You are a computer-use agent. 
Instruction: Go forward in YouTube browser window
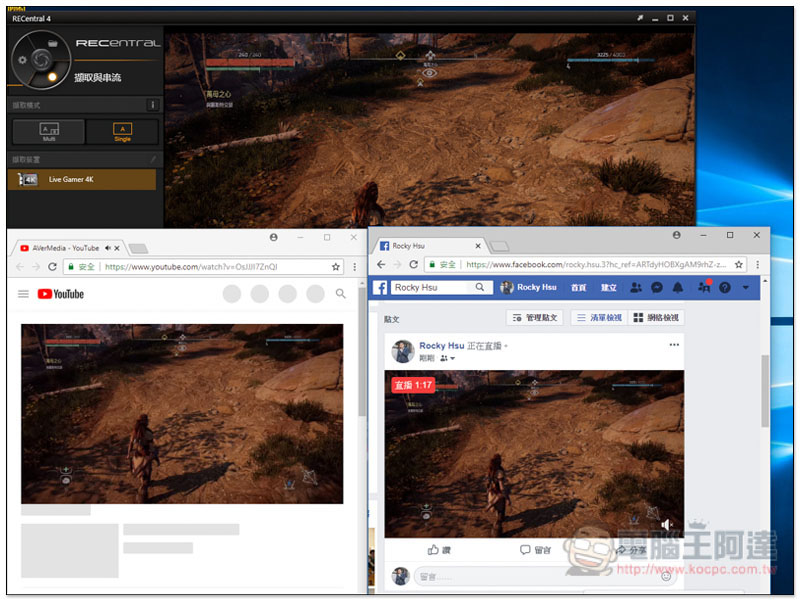[36, 266]
